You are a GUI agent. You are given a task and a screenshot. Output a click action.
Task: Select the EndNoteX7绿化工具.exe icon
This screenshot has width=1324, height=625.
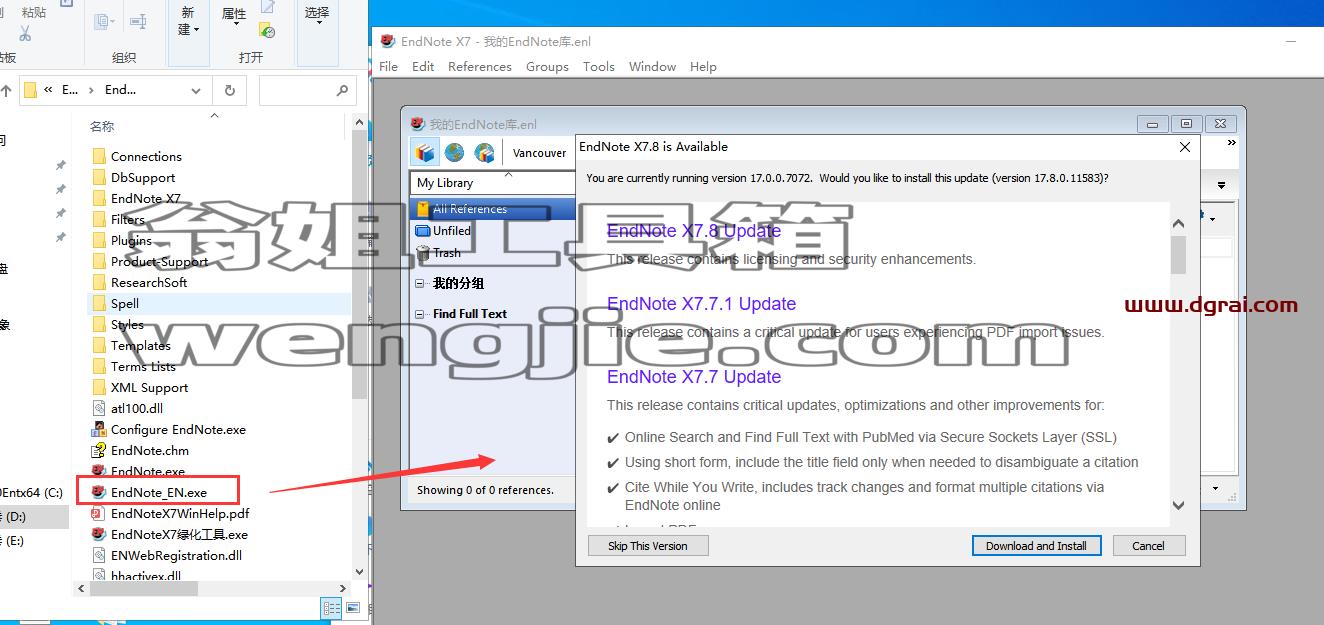(x=99, y=534)
